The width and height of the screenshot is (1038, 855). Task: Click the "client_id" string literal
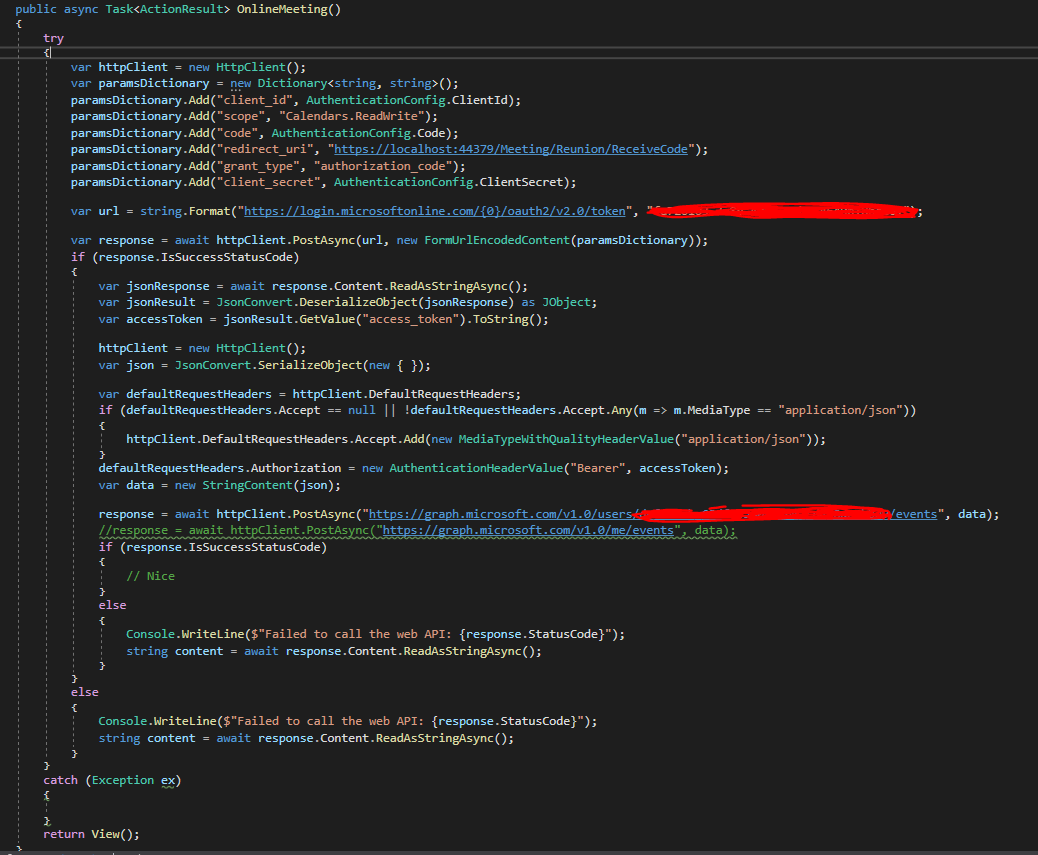pyautogui.click(x=254, y=101)
